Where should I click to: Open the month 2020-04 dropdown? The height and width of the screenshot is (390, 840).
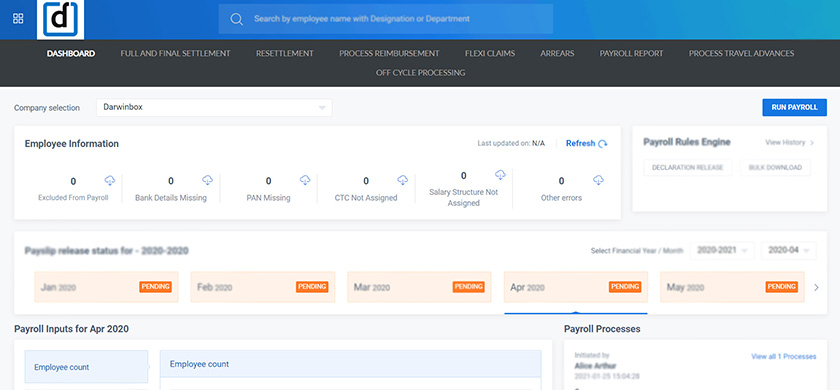789,250
